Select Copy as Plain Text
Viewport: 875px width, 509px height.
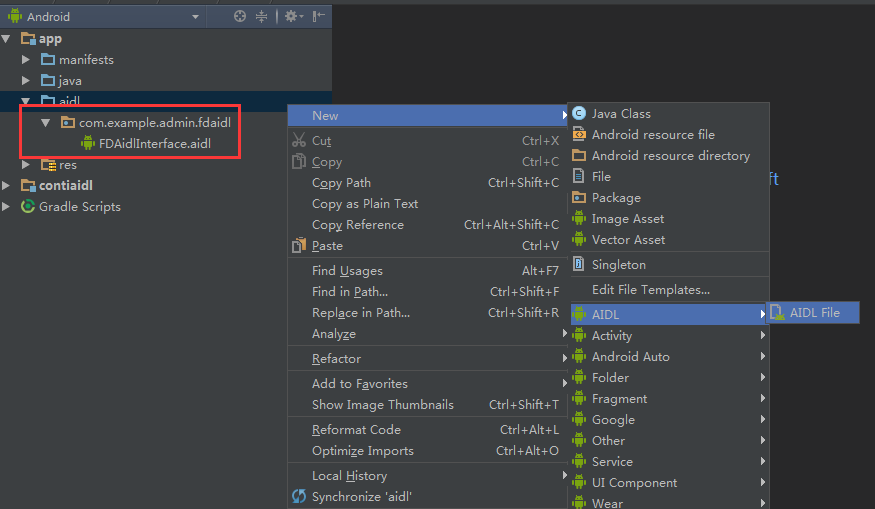[427, 204]
